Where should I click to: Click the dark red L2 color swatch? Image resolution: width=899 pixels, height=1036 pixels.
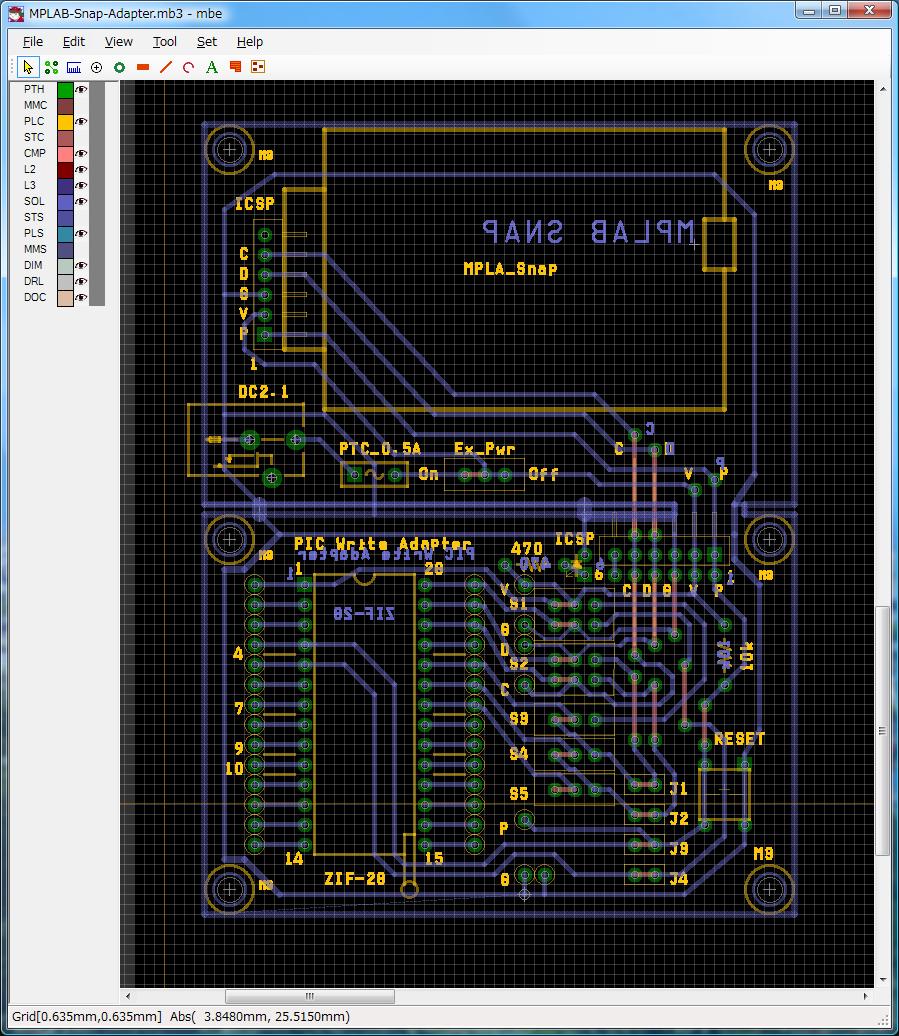65,169
